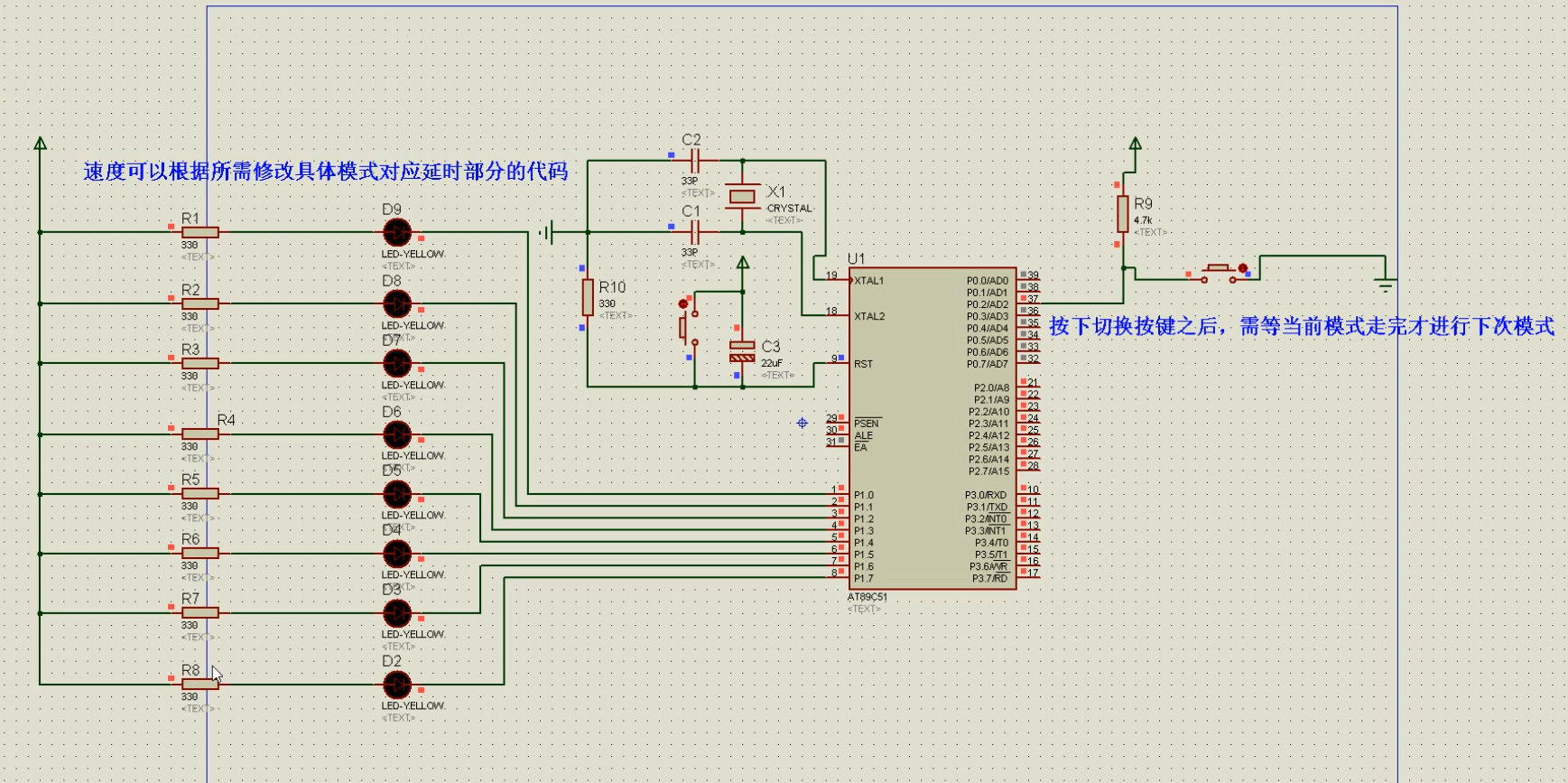Screen dimensions: 1568x783
Task: Select power terminal above capacitor C3
Action: coord(743,263)
